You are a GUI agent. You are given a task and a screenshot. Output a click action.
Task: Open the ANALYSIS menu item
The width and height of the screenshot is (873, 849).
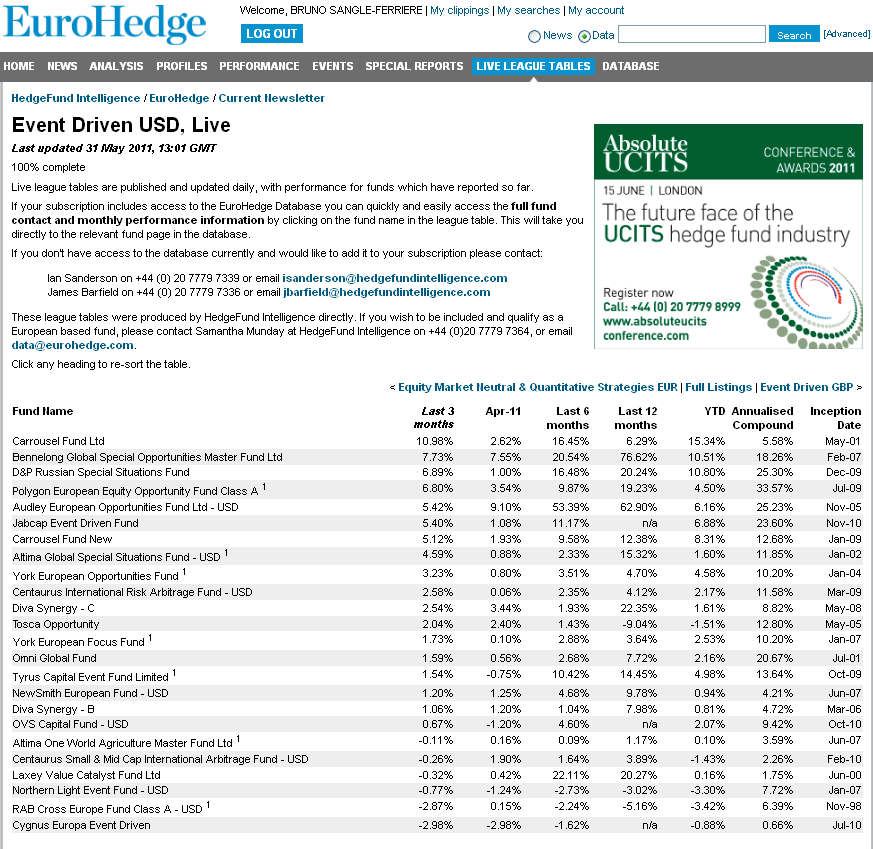(x=116, y=66)
